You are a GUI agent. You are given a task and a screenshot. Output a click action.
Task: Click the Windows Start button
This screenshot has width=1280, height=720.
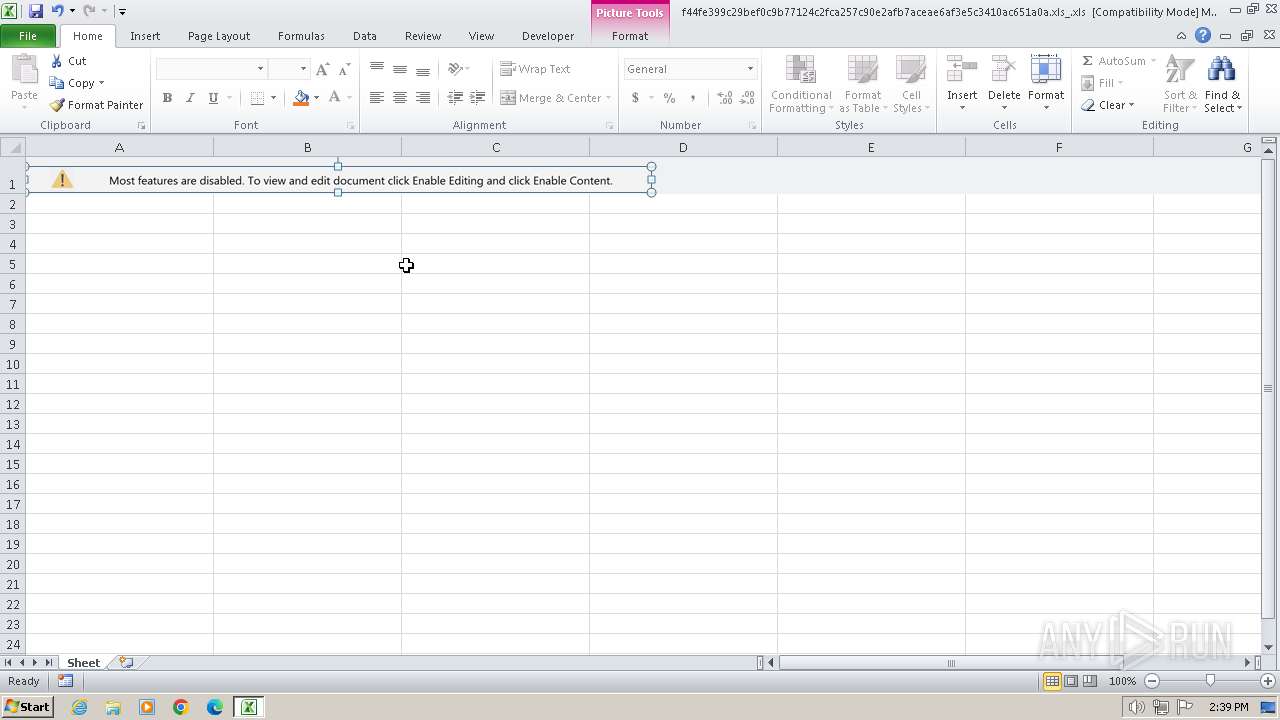coord(27,707)
